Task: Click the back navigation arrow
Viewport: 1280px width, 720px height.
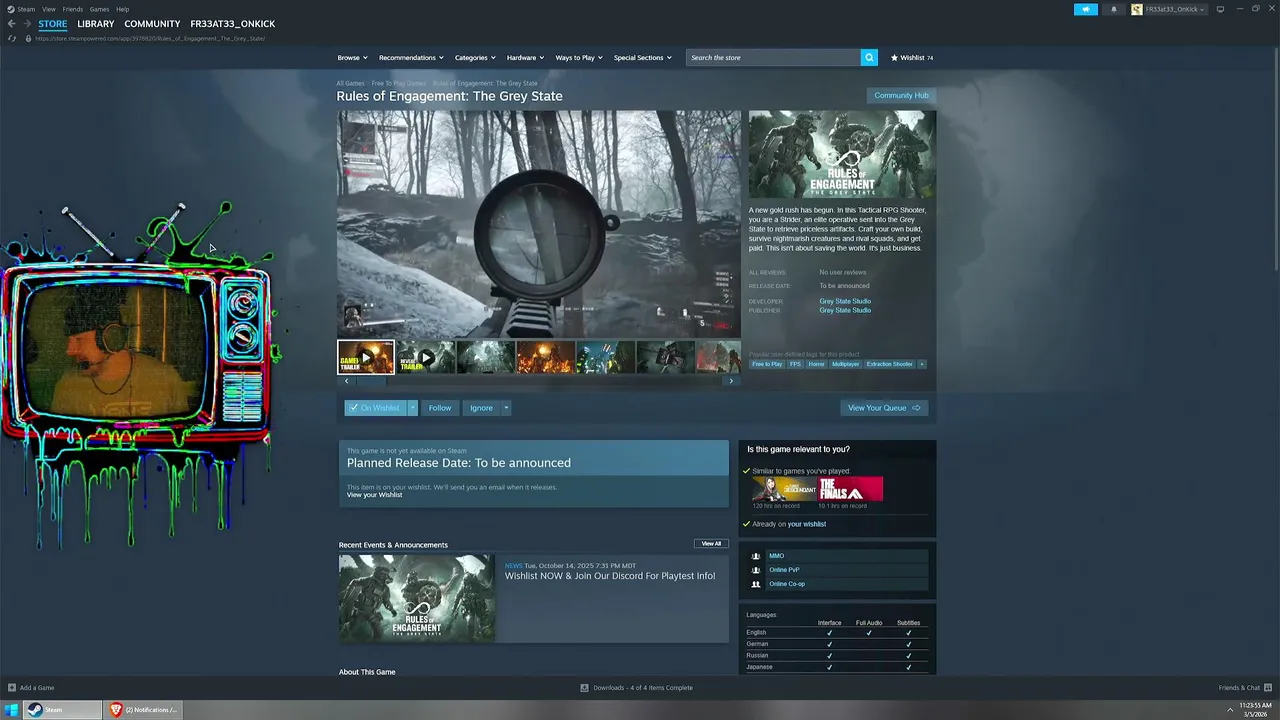Action: coord(12,24)
